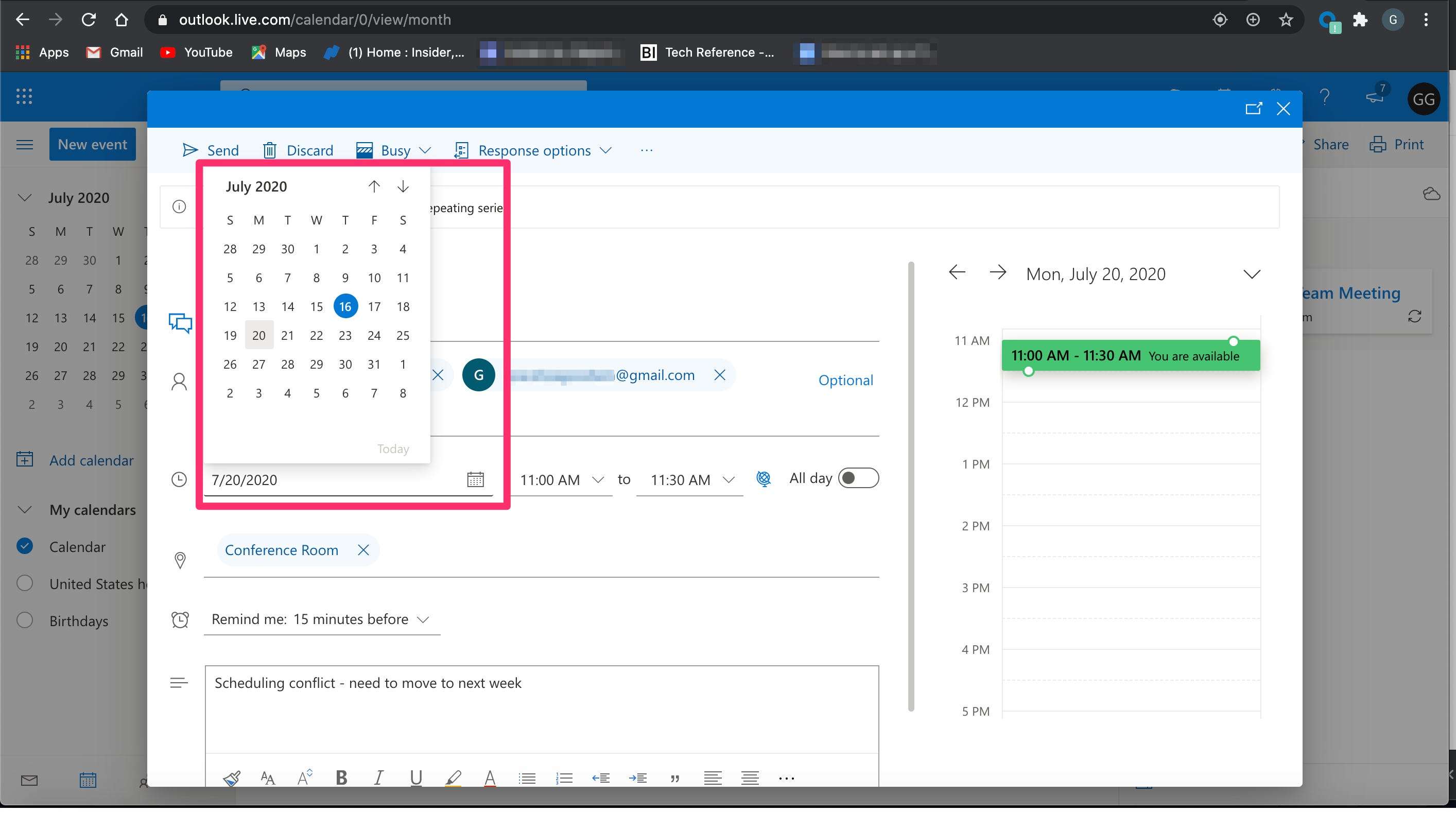The width and height of the screenshot is (1456, 829).
Task: Navigate to next month arrow
Action: click(403, 187)
